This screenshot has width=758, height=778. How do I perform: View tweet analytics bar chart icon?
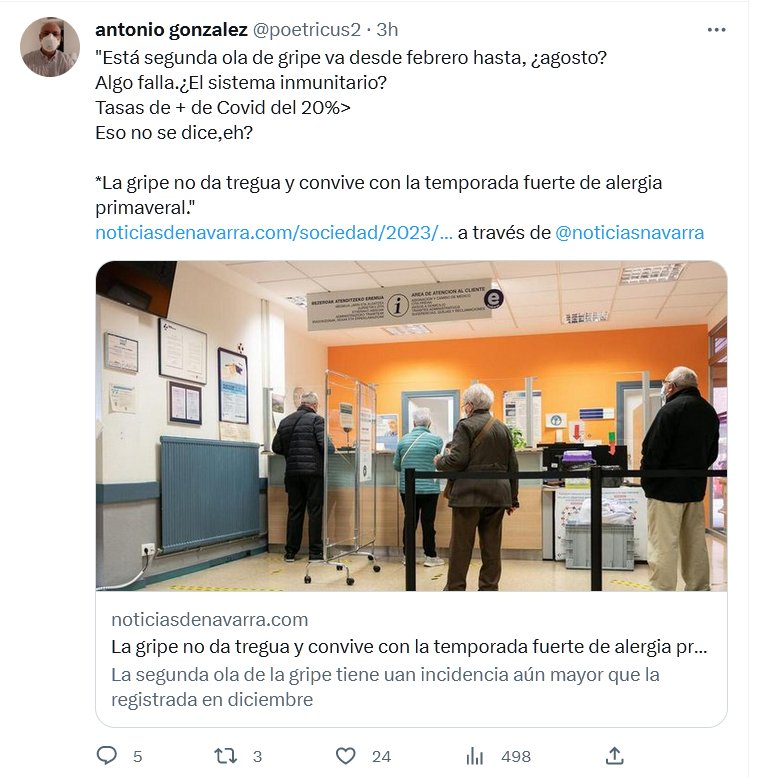pos(475,756)
